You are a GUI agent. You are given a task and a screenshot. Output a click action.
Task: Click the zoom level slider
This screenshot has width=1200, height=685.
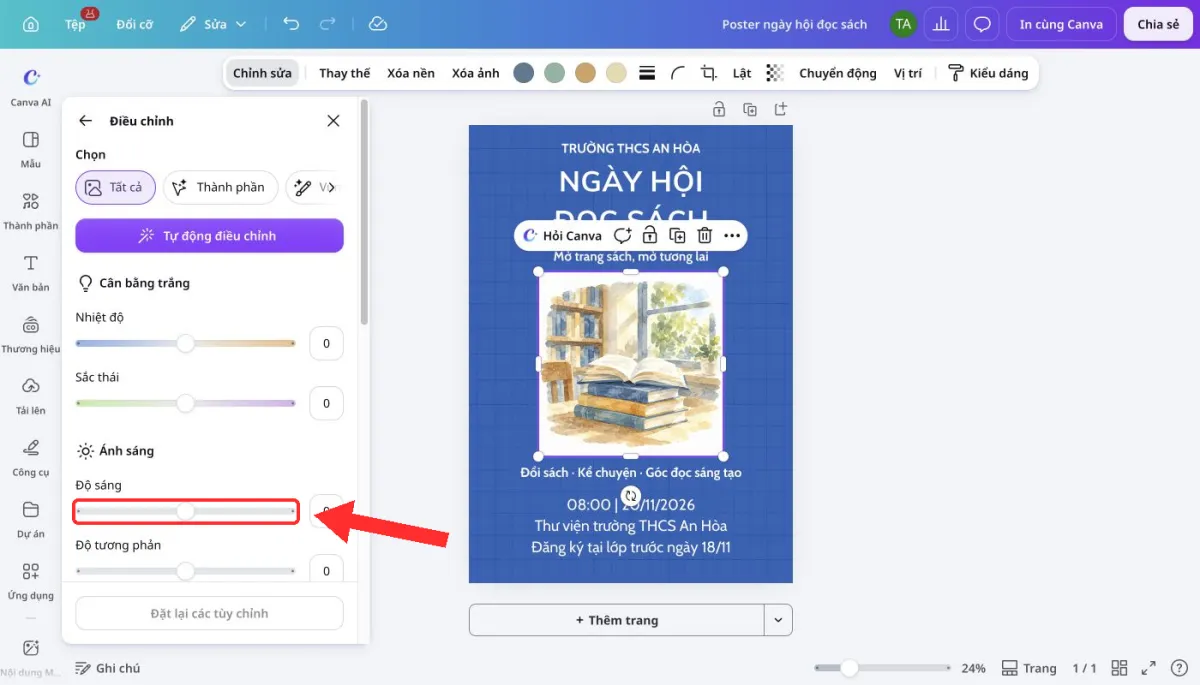tap(882, 668)
